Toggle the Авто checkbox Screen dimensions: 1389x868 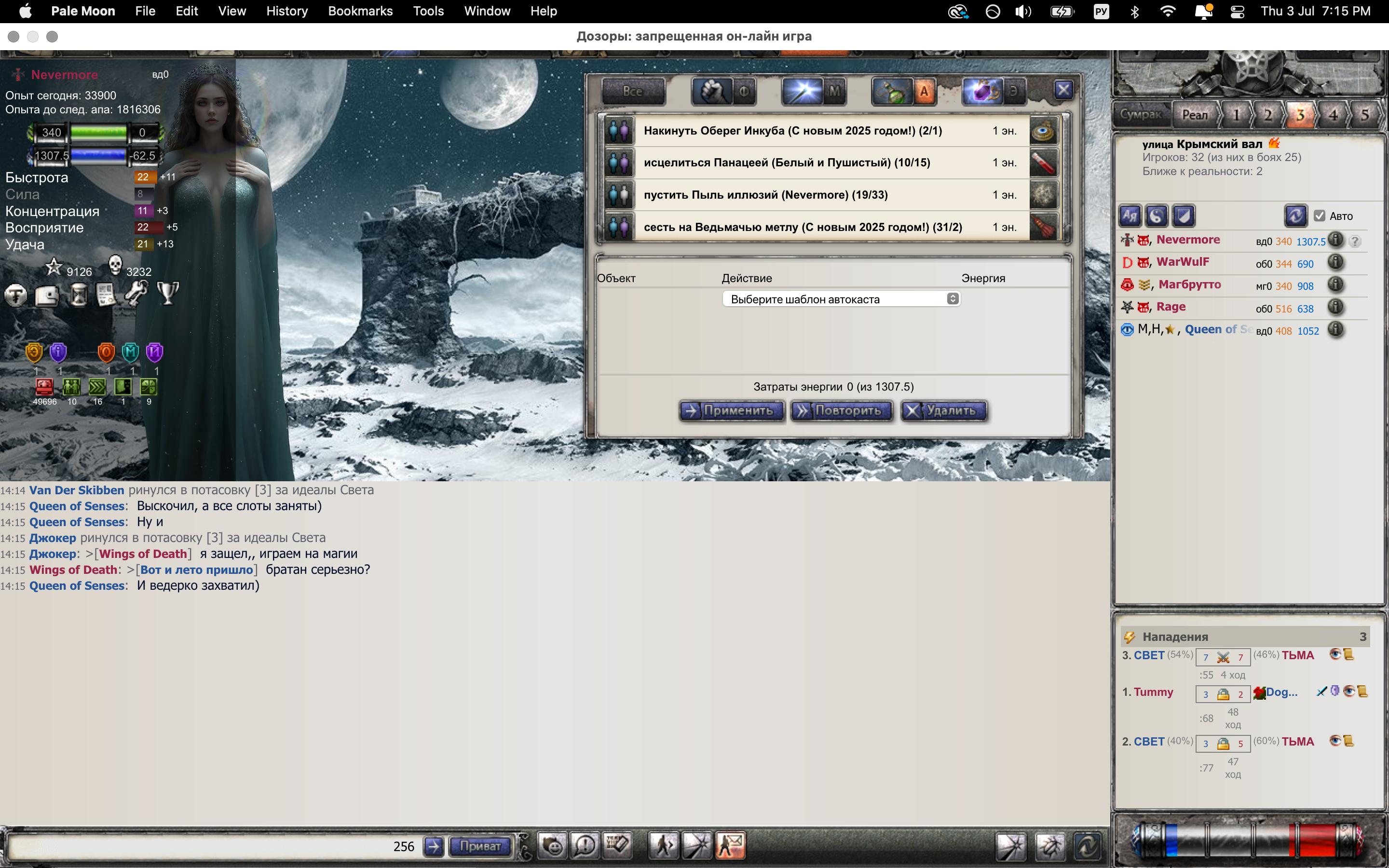click(x=1320, y=216)
